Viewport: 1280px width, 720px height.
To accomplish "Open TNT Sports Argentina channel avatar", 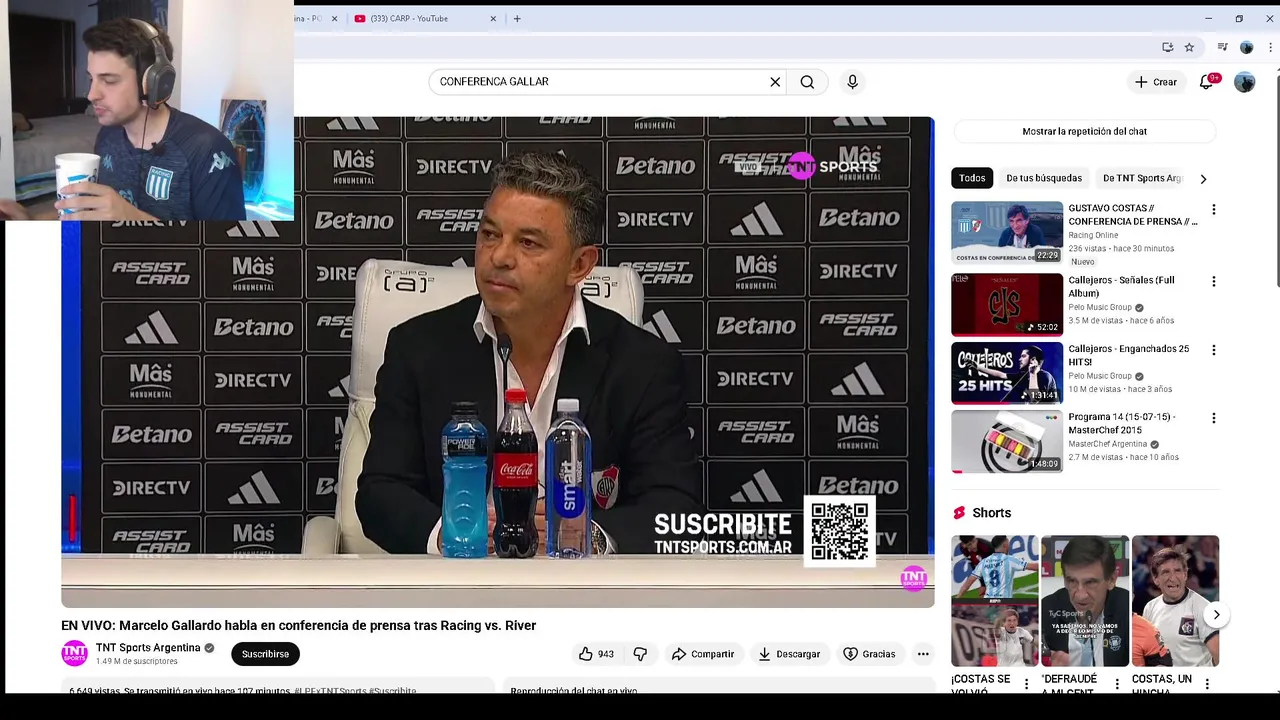I will (74, 654).
